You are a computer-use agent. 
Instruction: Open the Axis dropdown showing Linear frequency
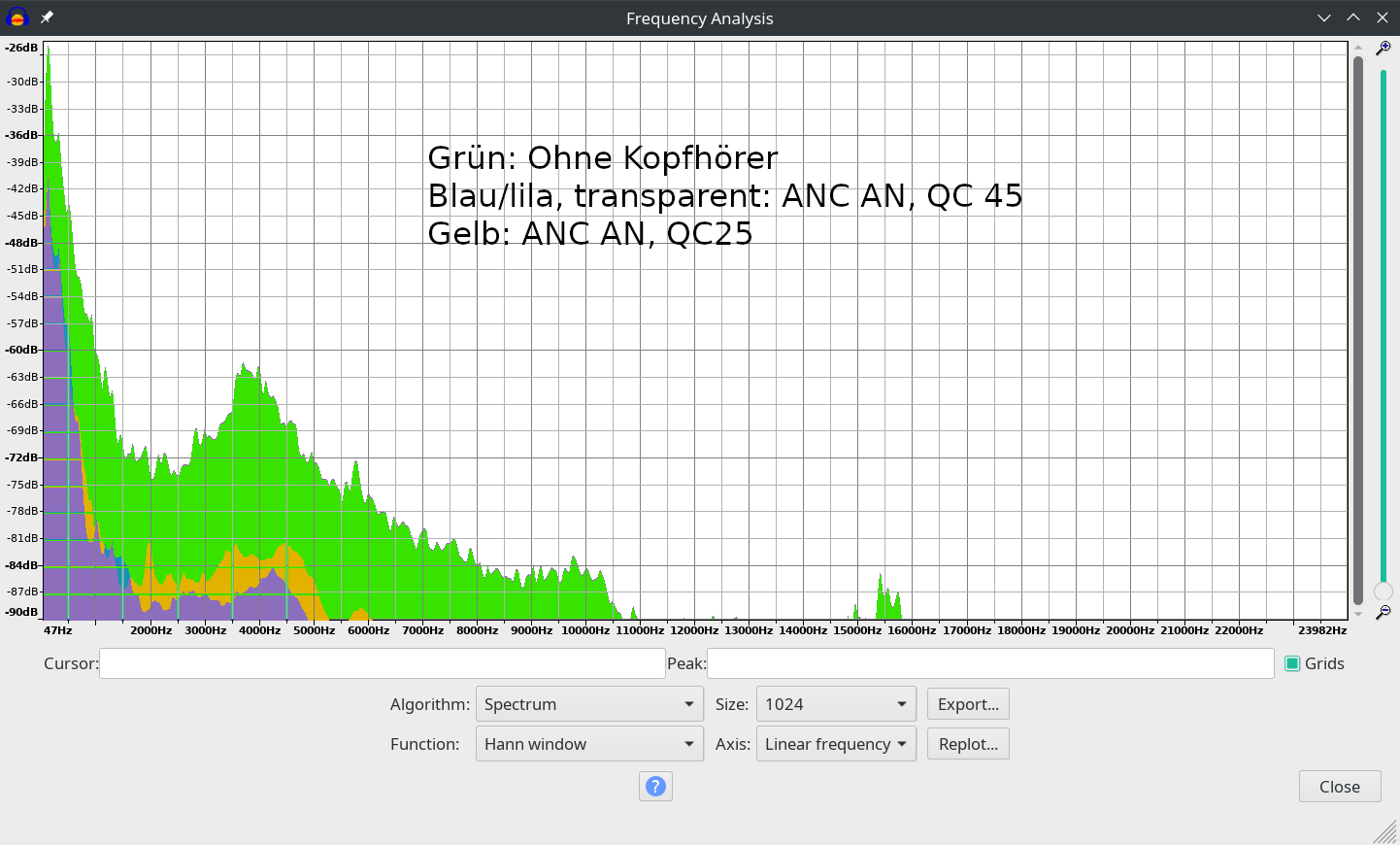(x=836, y=744)
